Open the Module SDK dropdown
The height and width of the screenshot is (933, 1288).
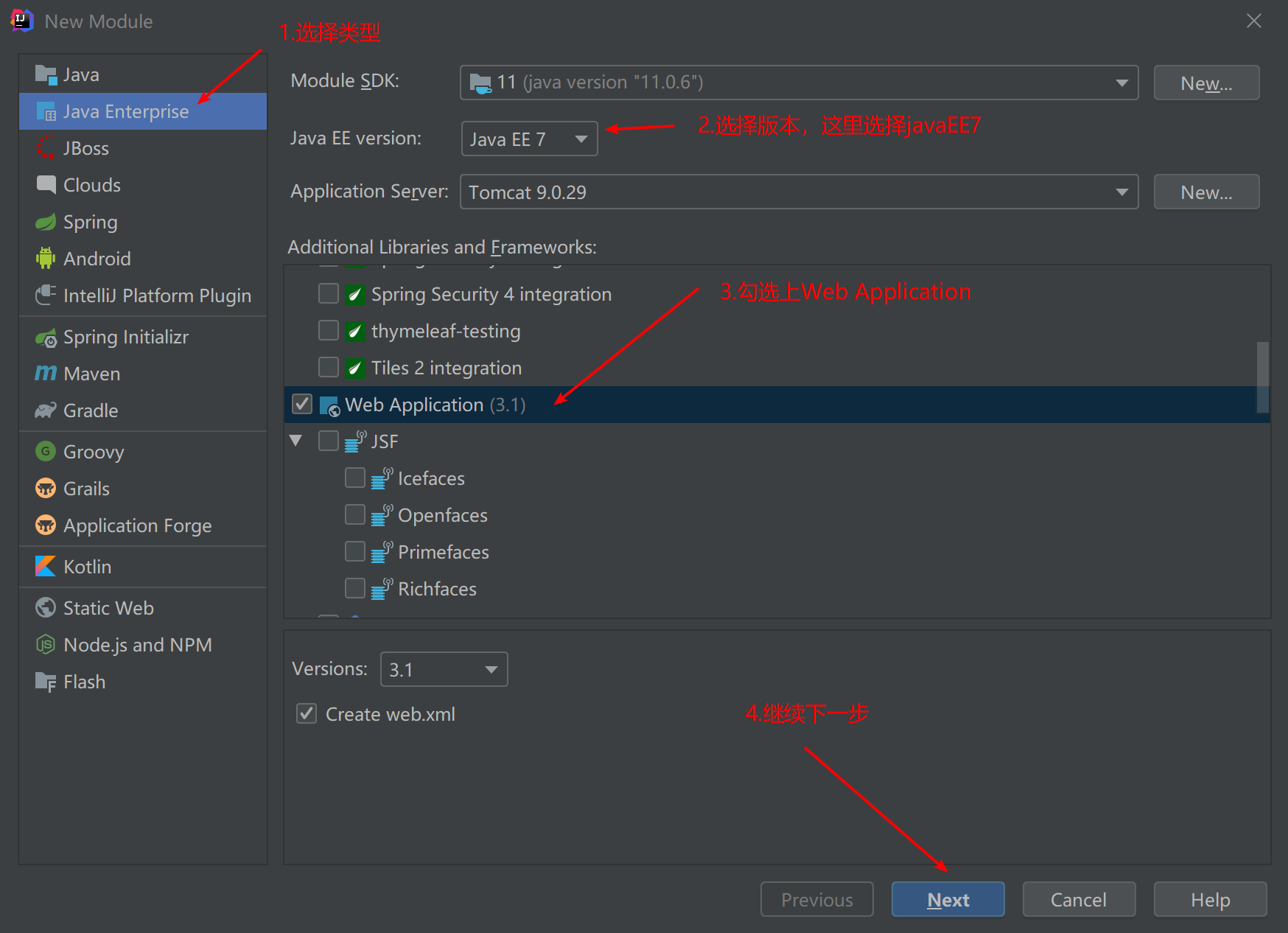[799, 83]
